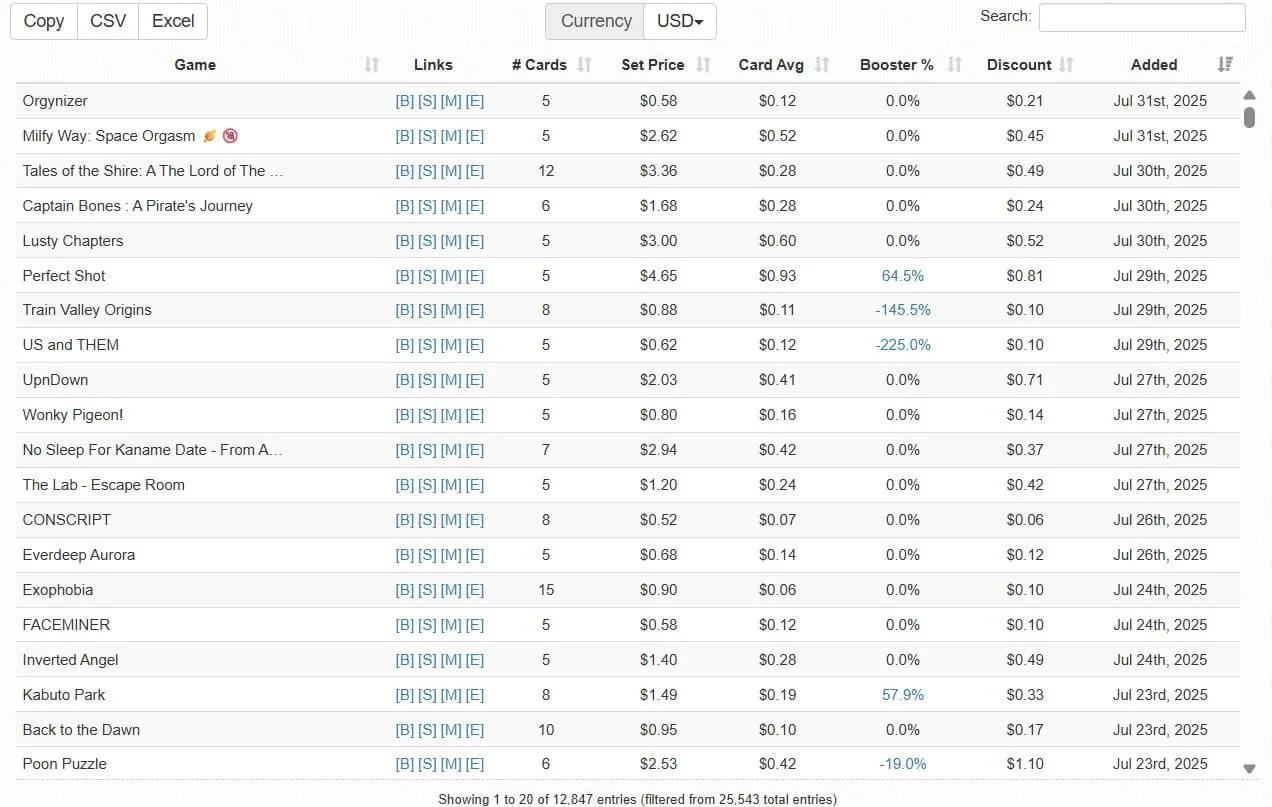Sort by # Cards column sort icon

click(585, 65)
